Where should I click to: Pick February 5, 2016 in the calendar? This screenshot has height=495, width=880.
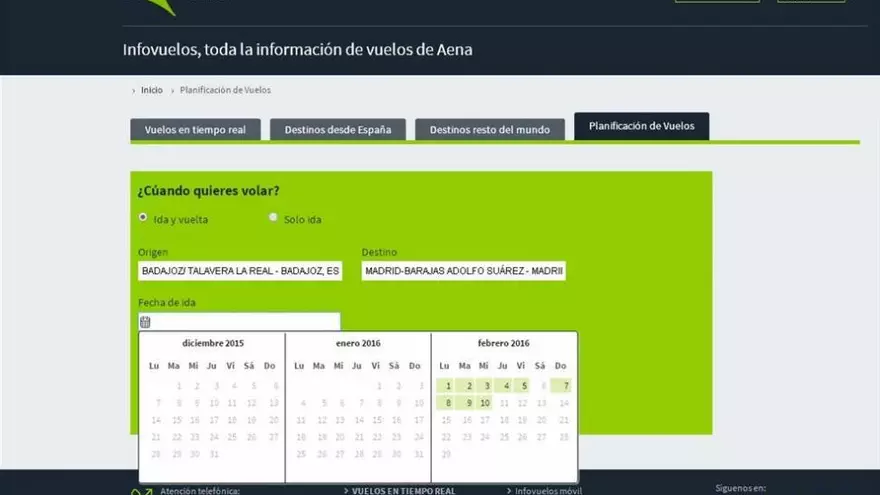[x=522, y=386]
